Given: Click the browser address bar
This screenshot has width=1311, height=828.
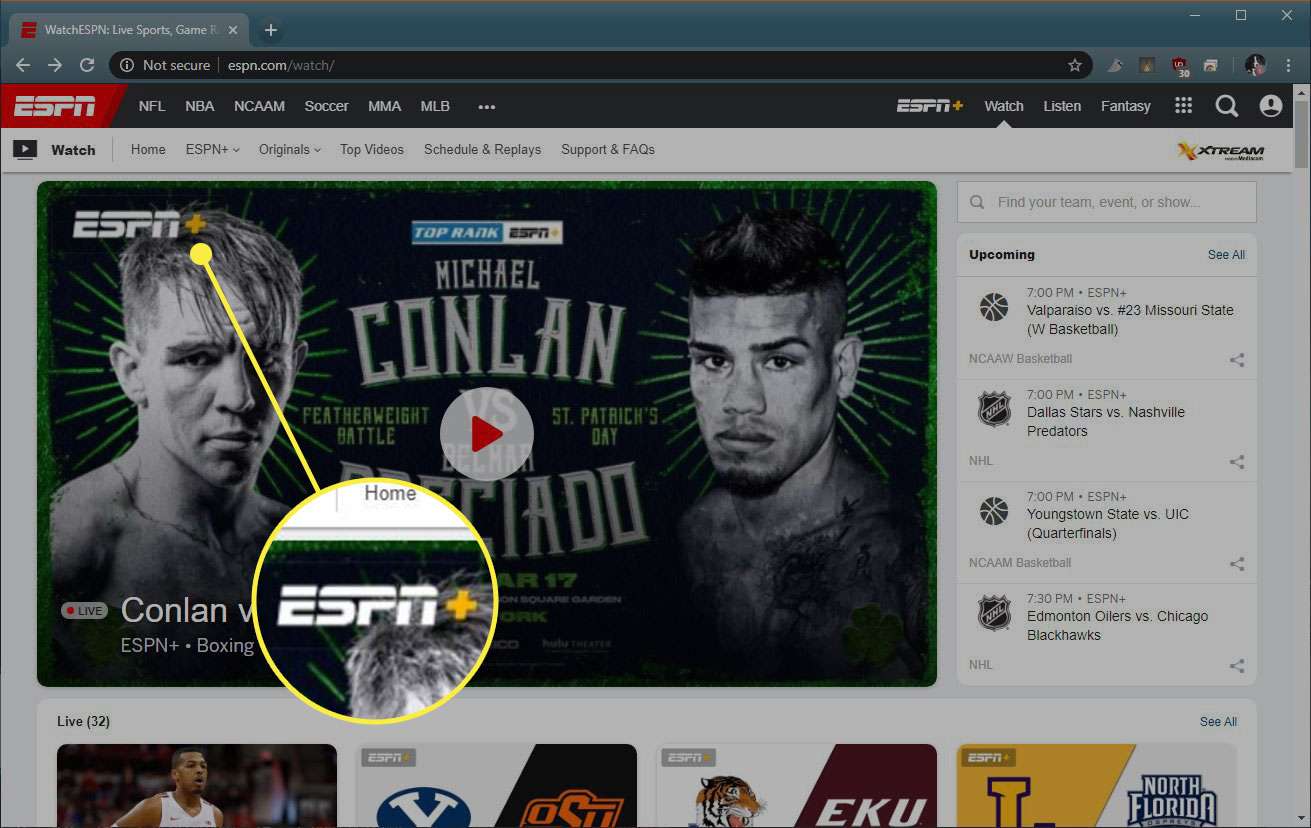Looking at the screenshot, I should [x=600, y=65].
